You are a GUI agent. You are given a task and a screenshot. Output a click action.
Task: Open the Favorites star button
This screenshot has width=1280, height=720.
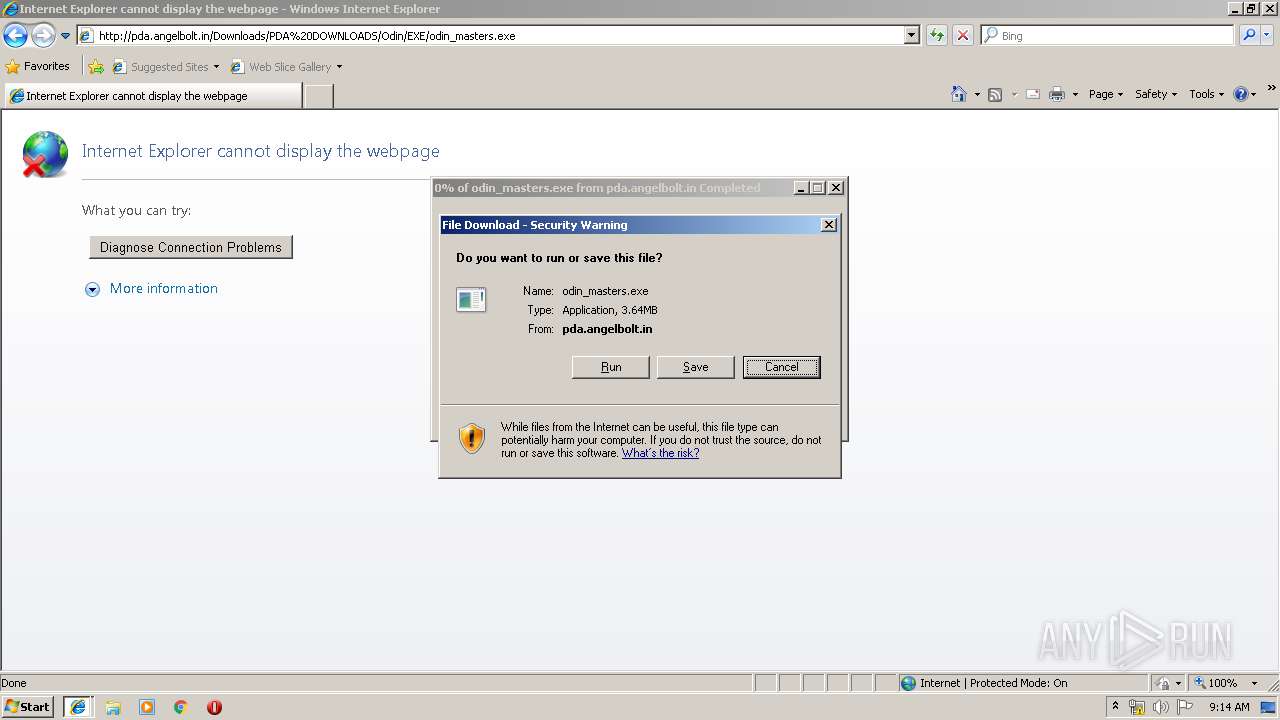pos(38,66)
